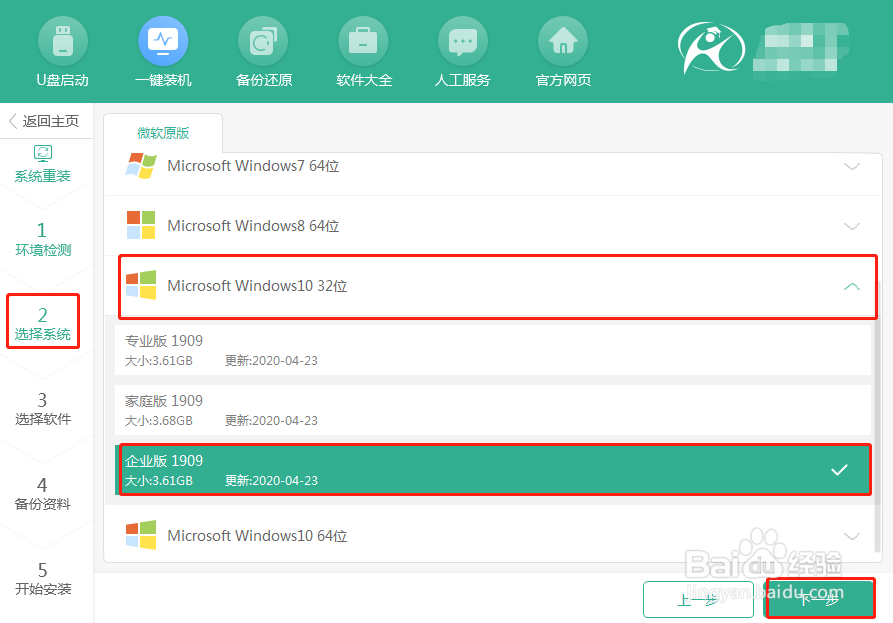Click the Windows10 32位 logo icon

(x=141, y=285)
